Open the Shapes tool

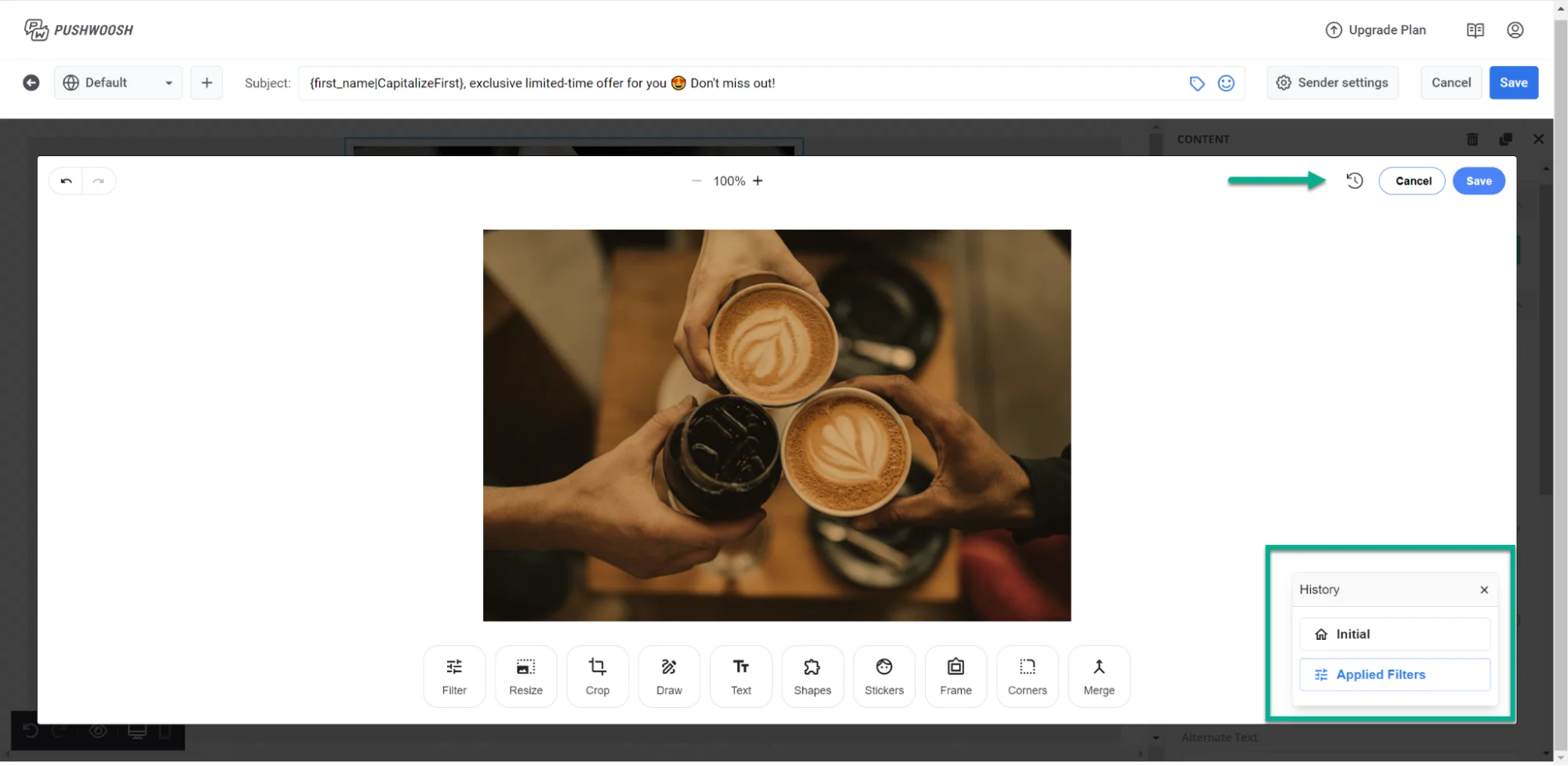tap(812, 676)
